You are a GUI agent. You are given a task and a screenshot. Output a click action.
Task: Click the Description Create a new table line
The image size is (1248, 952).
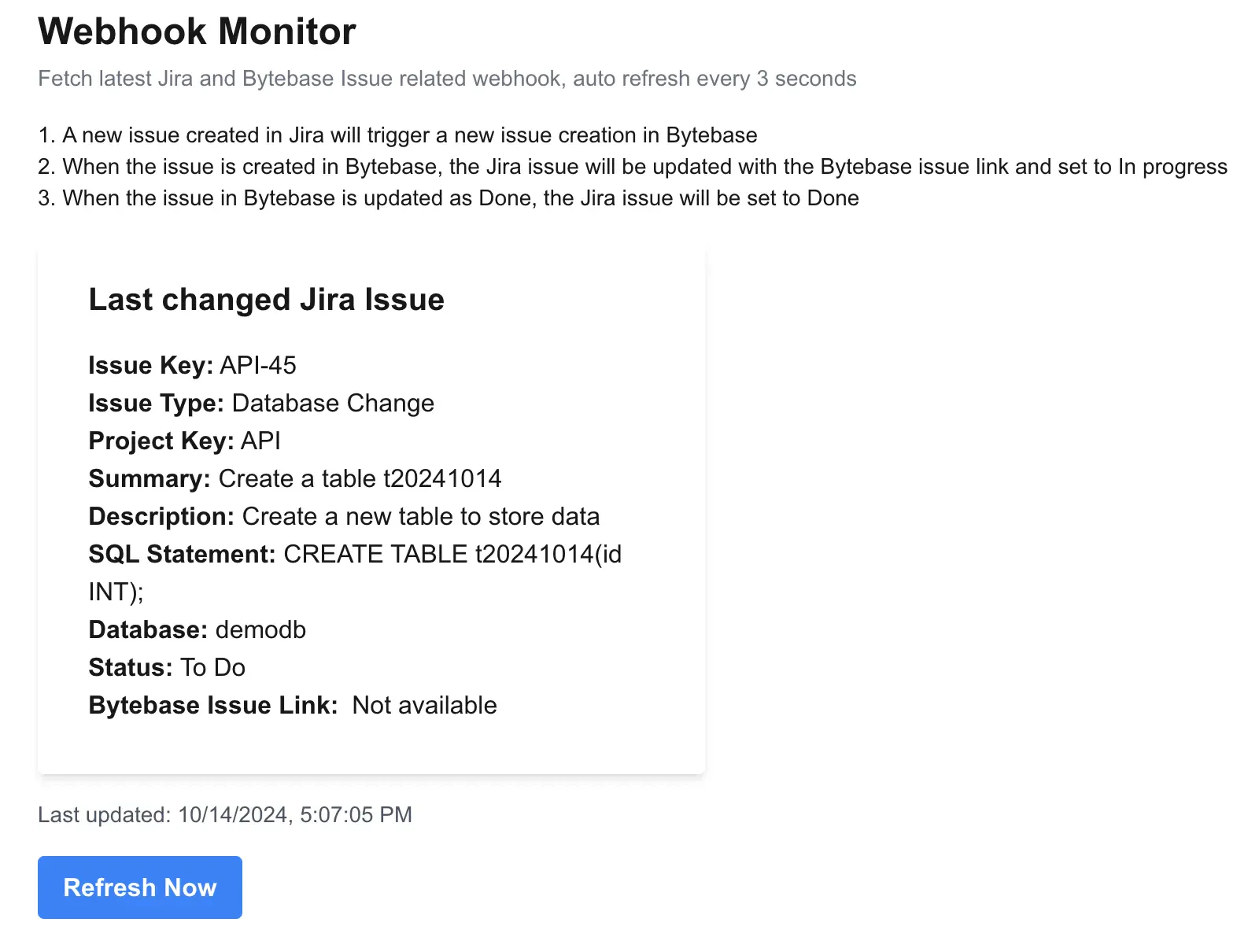pos(344,516)
